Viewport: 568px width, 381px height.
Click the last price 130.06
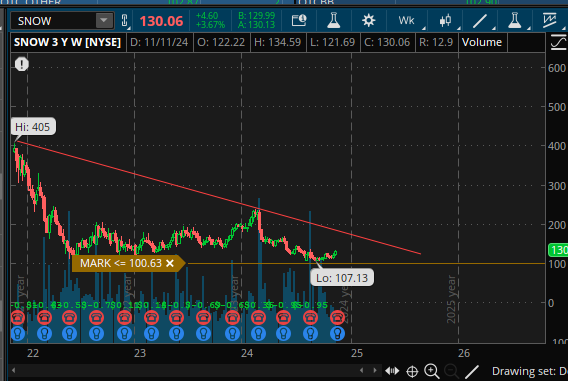click(x=162, y=21)
